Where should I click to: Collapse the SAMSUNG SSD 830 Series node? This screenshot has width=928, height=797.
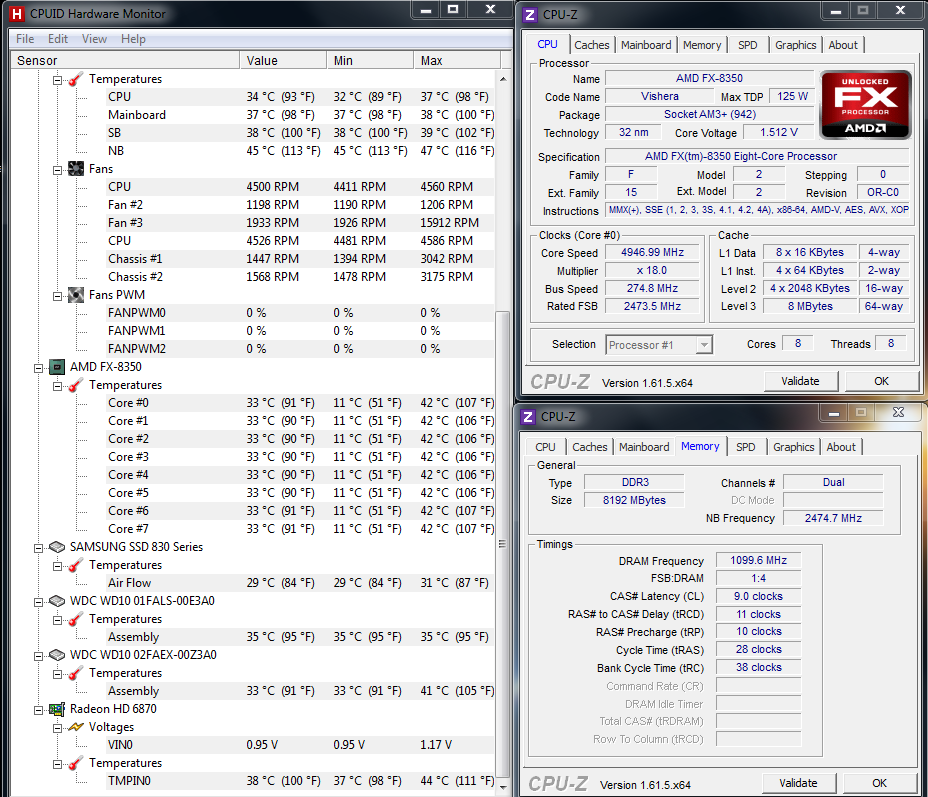point(38,548)
